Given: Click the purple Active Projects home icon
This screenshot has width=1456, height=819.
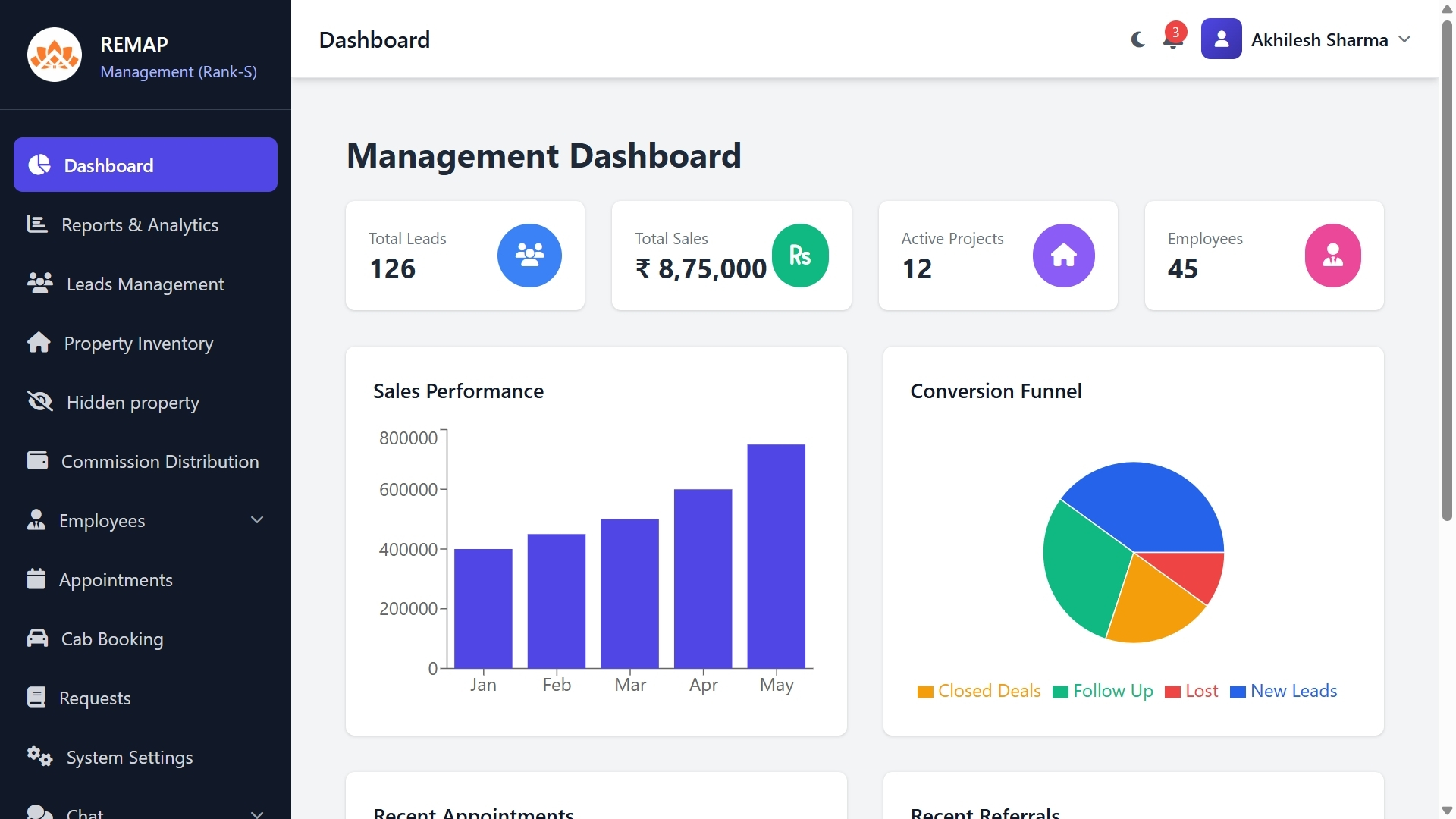Looking at the screenshot, I should click(1063, 256).
